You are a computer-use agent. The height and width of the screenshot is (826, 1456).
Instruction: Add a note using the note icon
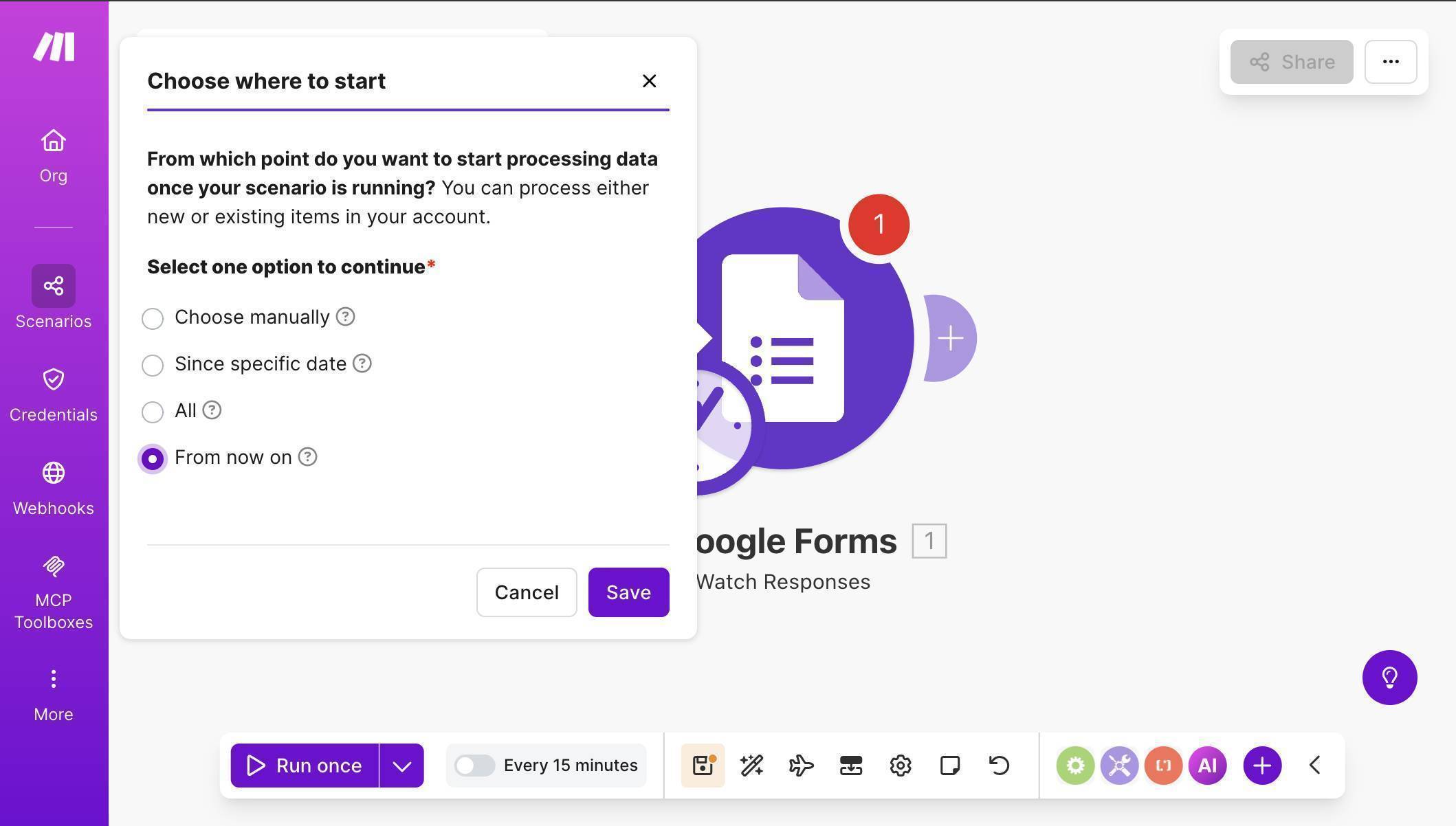pyautogui.click(x=949, y=765)
